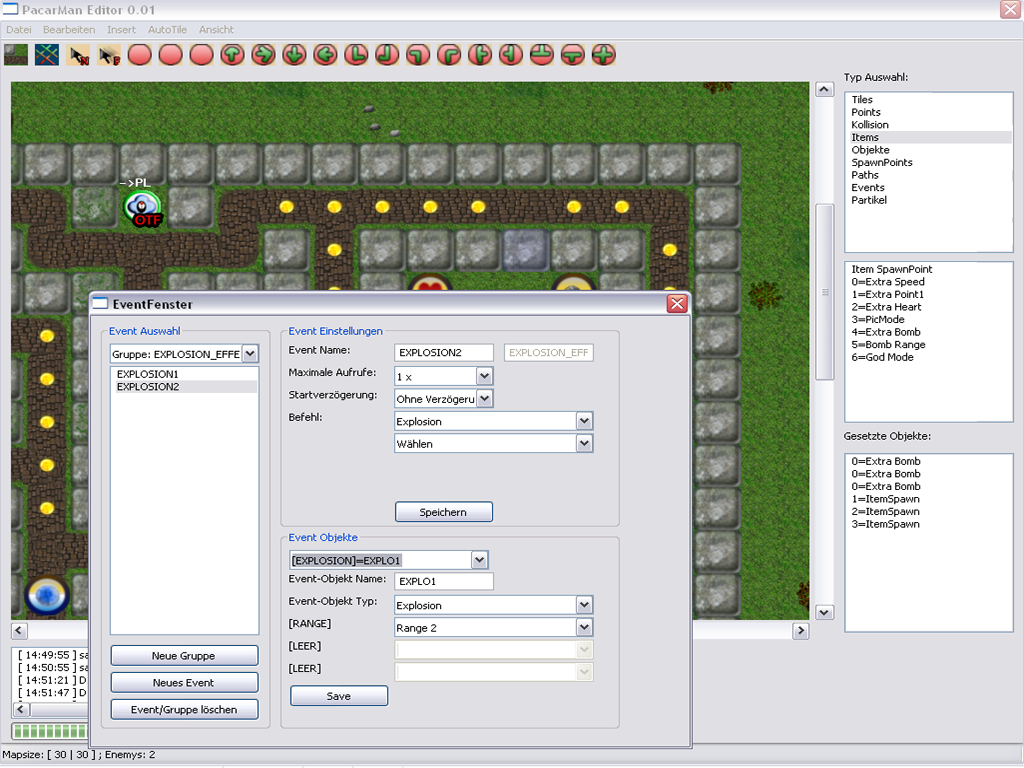This screenshot has height=768, width=1024.
Task: Select the green plus crossing icon
Action: click(604, 54)
